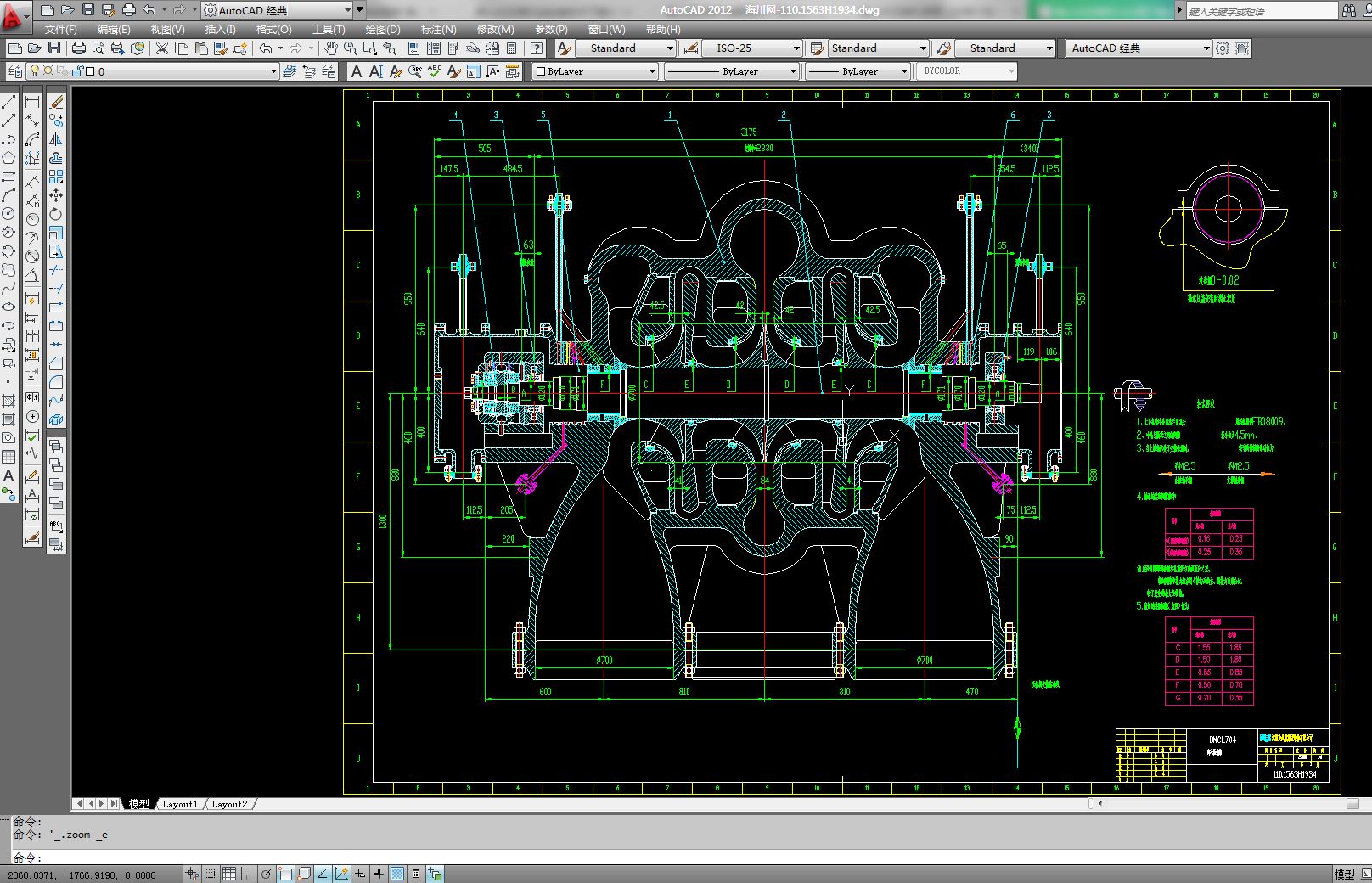Select the Polygon draw tool
This screenshot has height=883, width=1372.
point(9,158)
